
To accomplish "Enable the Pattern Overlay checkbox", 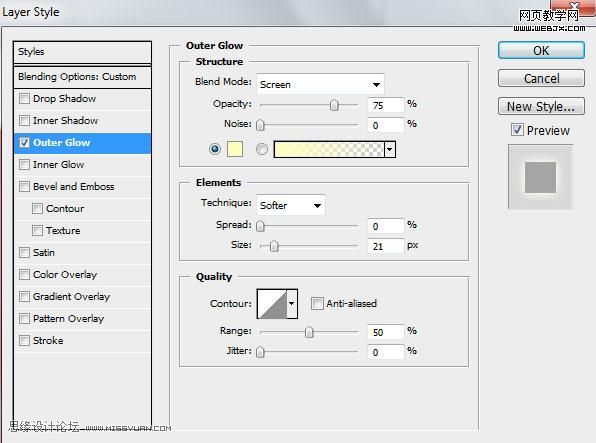I will (24, 318).
